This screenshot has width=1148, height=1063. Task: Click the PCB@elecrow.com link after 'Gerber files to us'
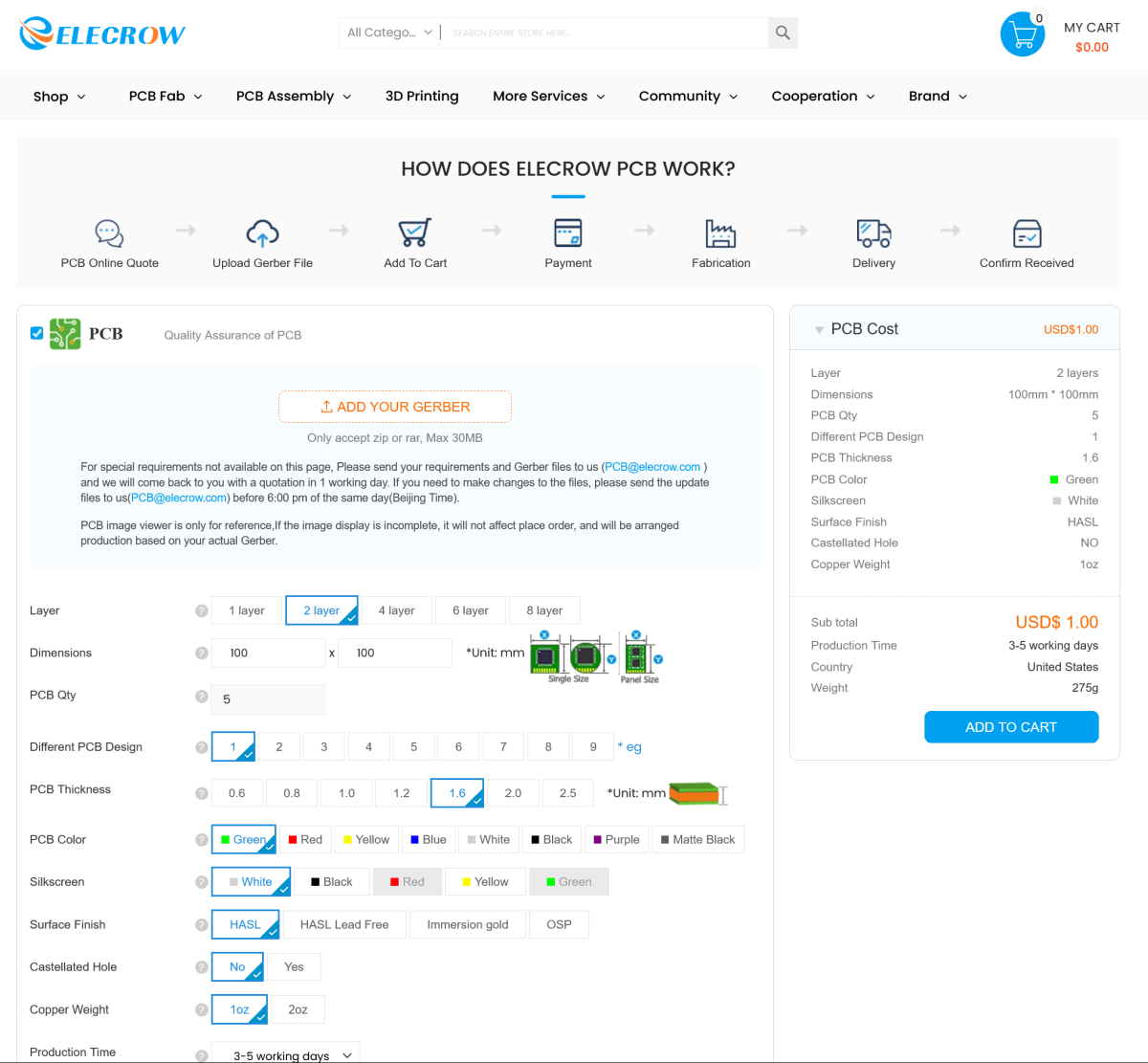point(652,467)
